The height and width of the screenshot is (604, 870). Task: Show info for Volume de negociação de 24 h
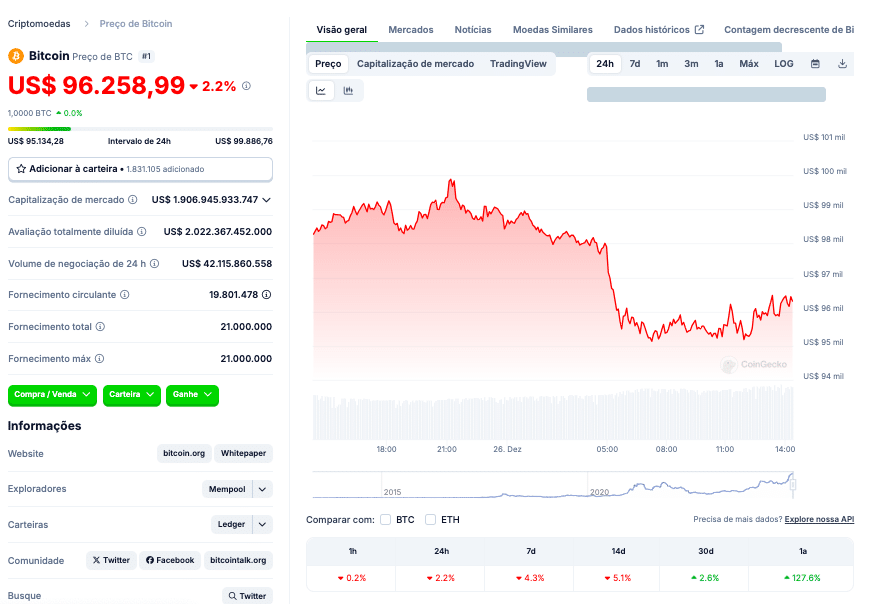(x=154, y=264)
